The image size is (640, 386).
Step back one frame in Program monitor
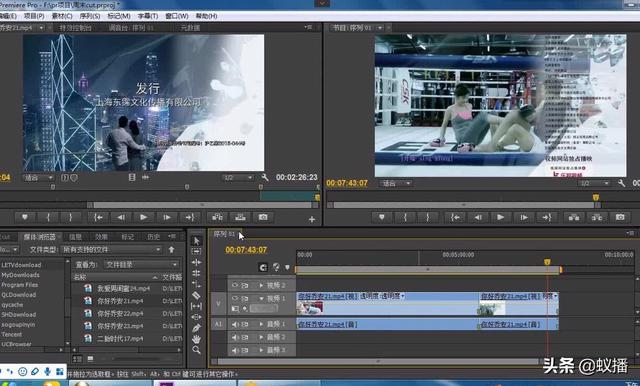478,217
